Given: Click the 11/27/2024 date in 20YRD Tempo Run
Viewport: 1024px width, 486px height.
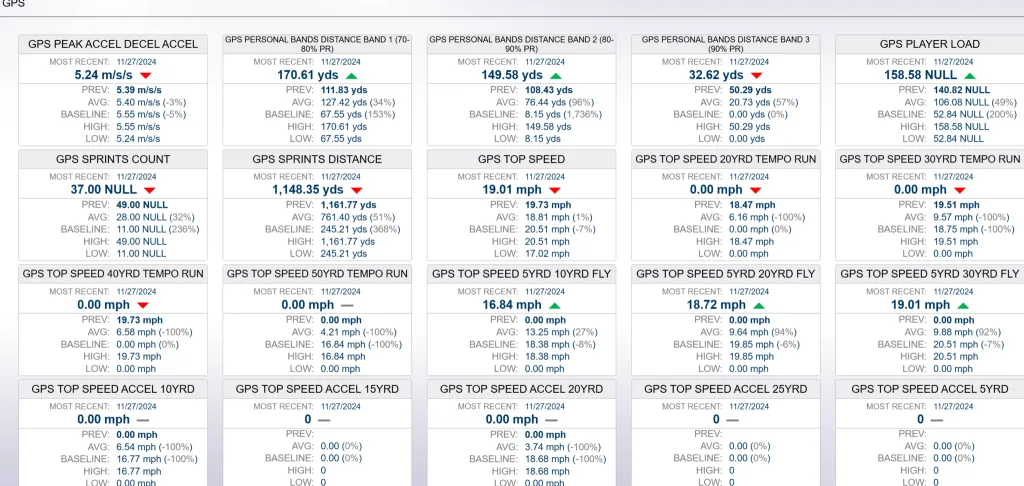Looking at the screenshot, I should tap(750, 177).
